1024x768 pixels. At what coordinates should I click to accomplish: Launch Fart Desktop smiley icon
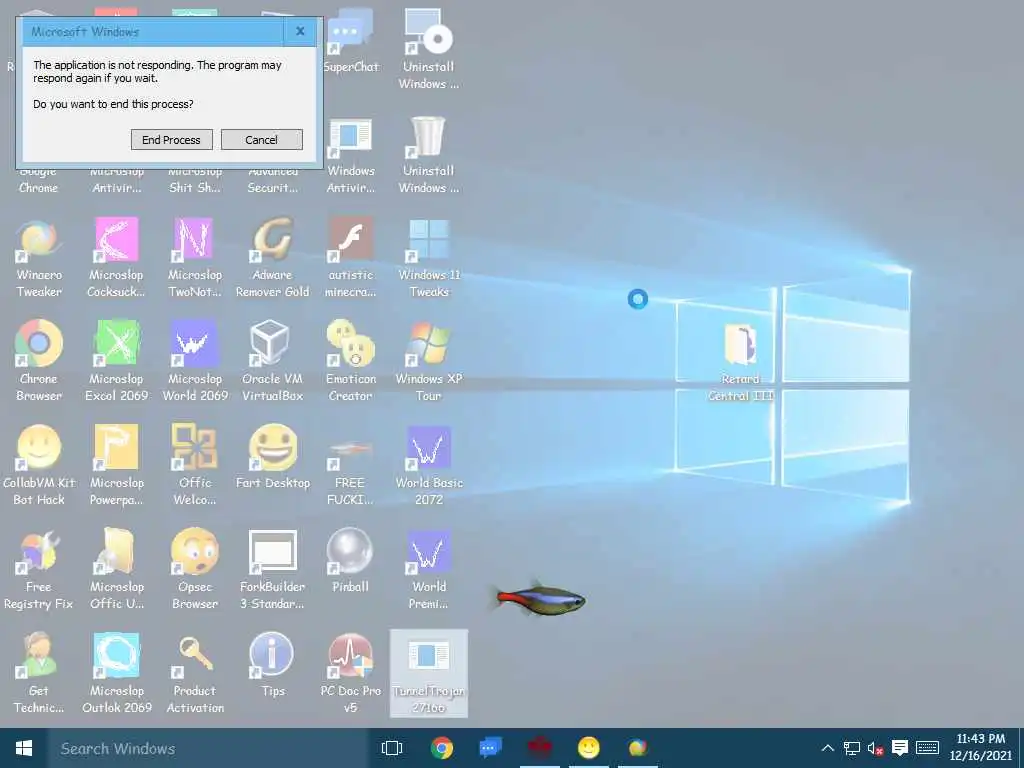pyautogui.click(x=272, y=457)
